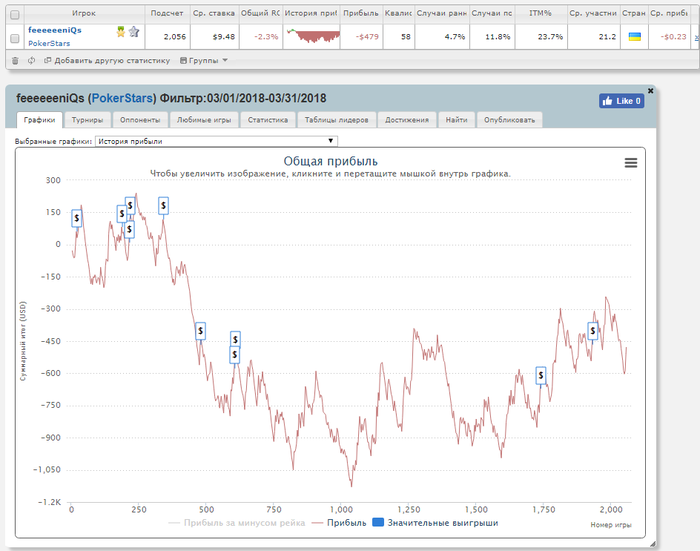Image resolution: width=700 pixels, height=551 pixels.
Task: Open the Выбранные графики dropdown
Action: (x=216, y=141)
